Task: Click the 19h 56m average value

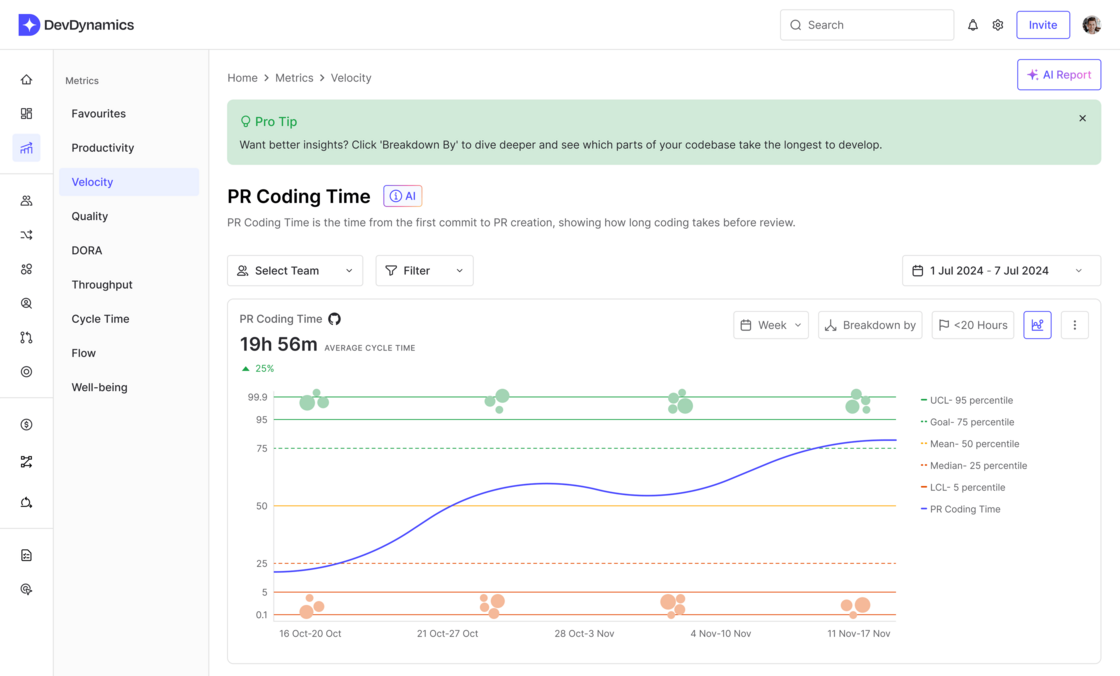Action: coord(278,344)
